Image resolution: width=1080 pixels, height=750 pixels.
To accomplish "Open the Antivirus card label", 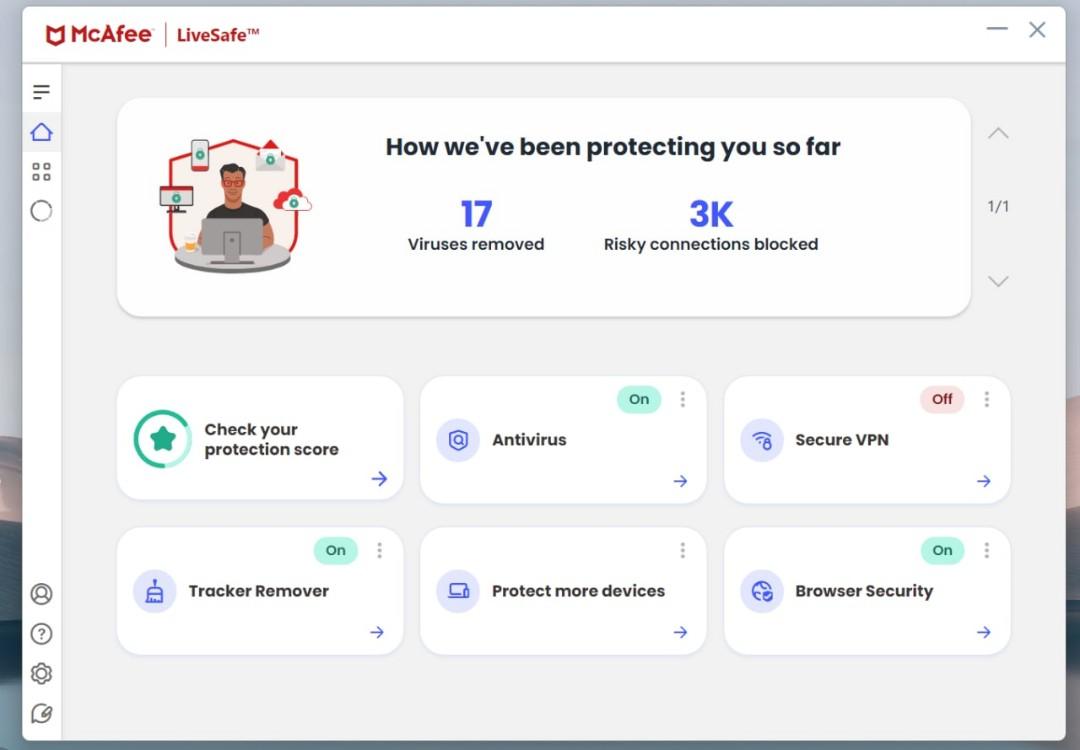I will point(529,439).
